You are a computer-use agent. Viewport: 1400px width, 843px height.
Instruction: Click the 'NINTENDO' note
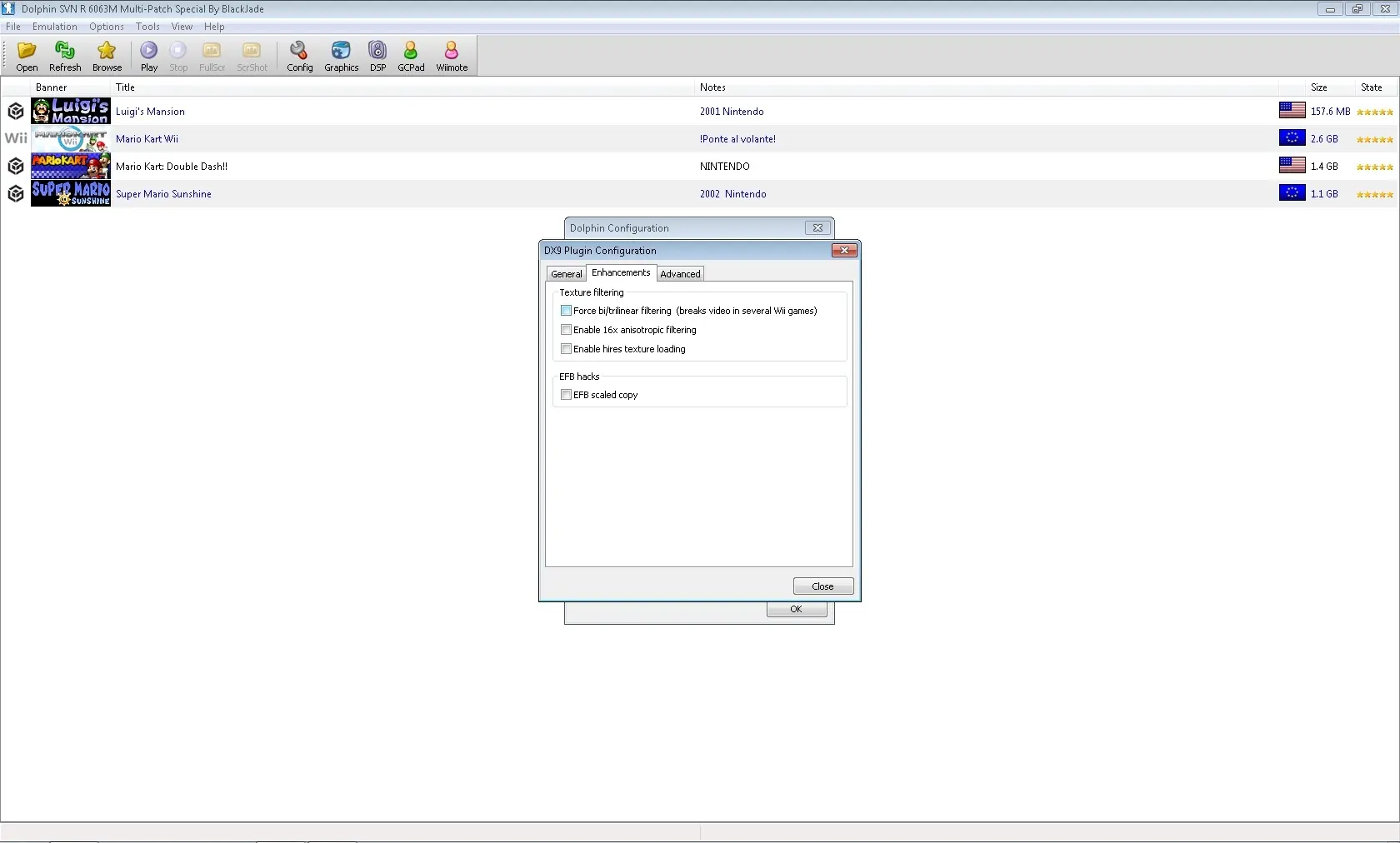click(x=725, y=167)
